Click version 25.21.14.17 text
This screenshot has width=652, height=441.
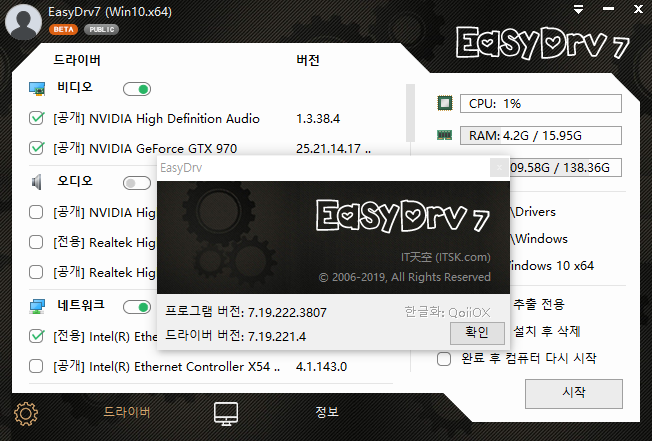click(x=333, y=148)
